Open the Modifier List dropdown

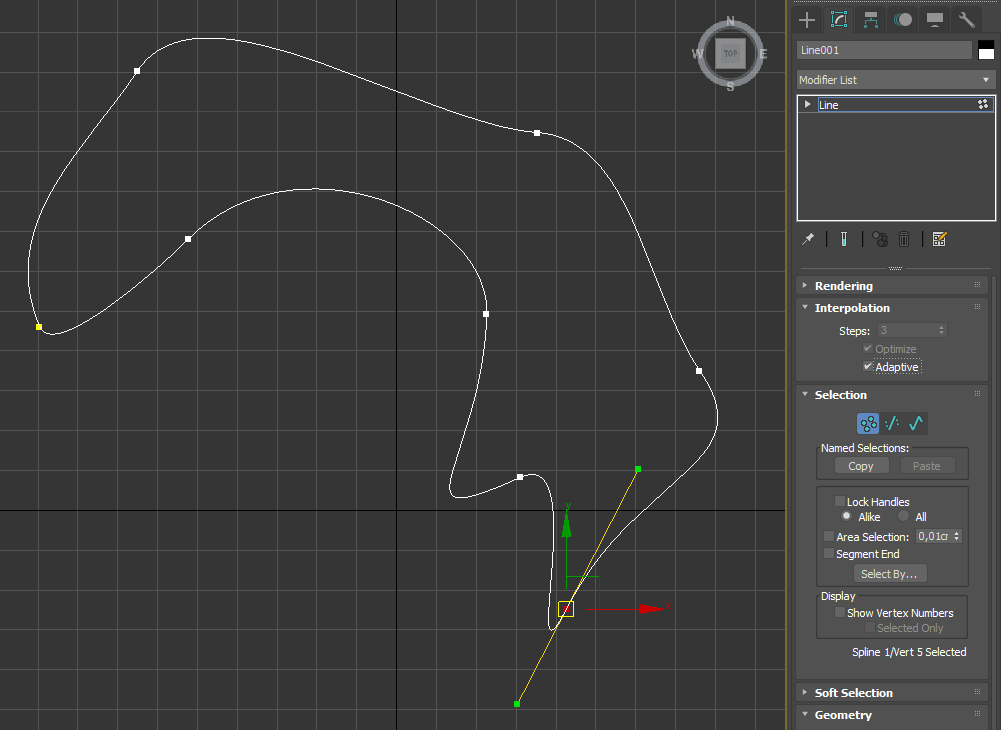895,80
